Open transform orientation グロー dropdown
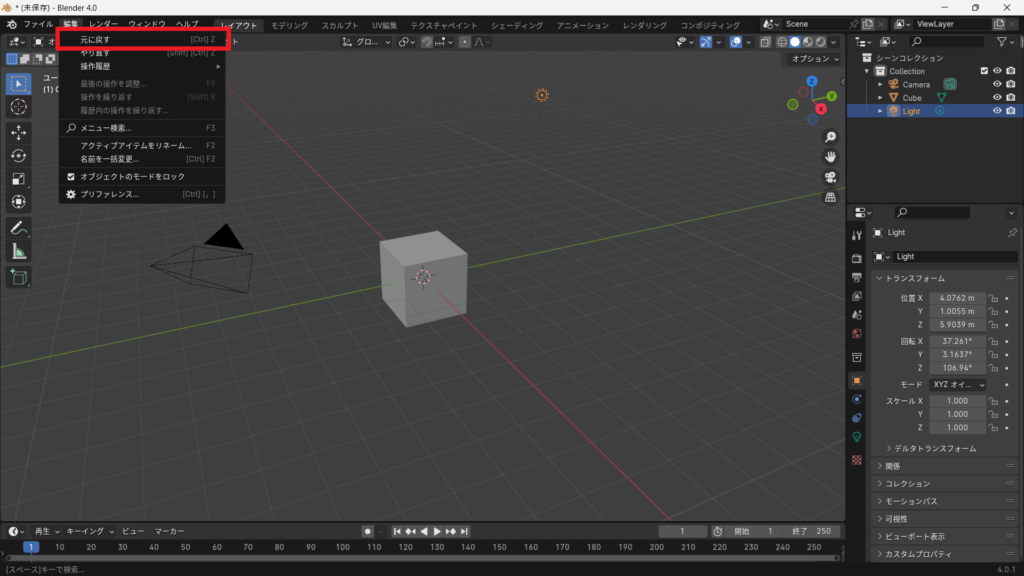The width and height of the screenshot is (1024, 576). (x=366, y=42)
